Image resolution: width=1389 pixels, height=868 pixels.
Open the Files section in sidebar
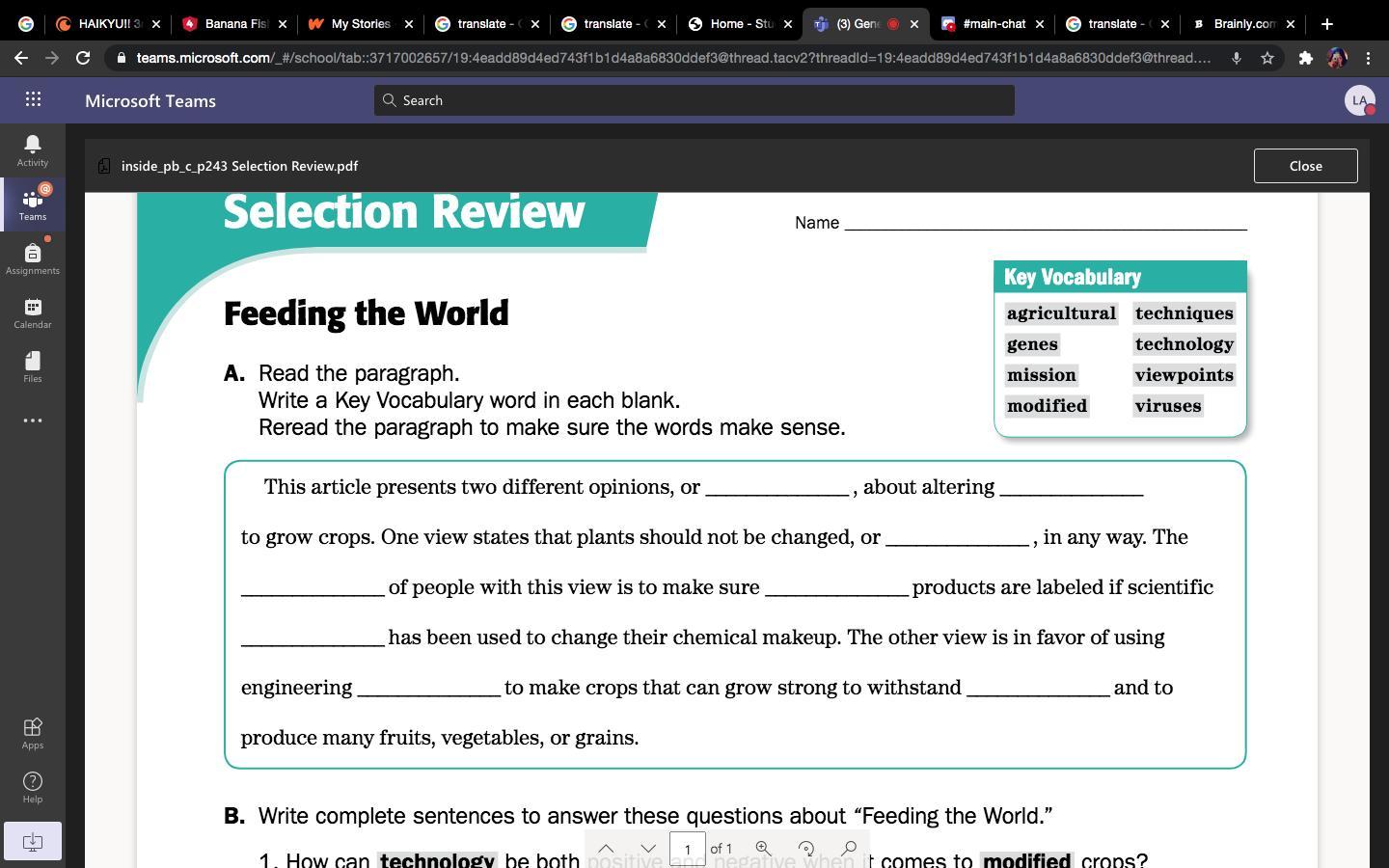(x=32, y=366)
